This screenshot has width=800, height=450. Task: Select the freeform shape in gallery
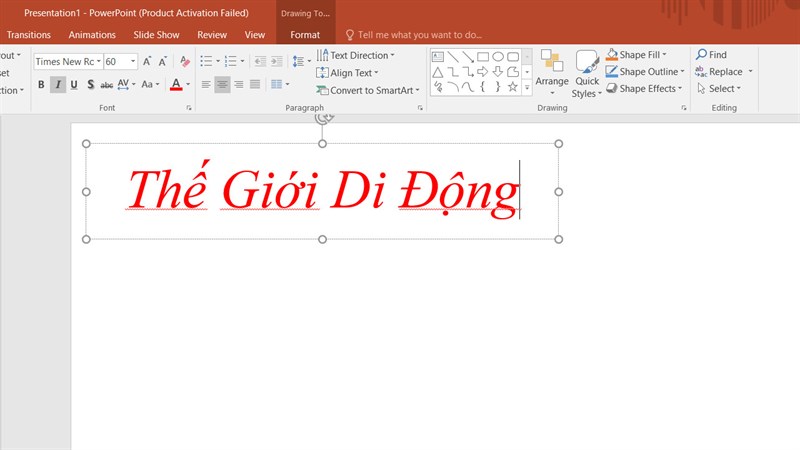pyautogui.click(x=513, y=72)
